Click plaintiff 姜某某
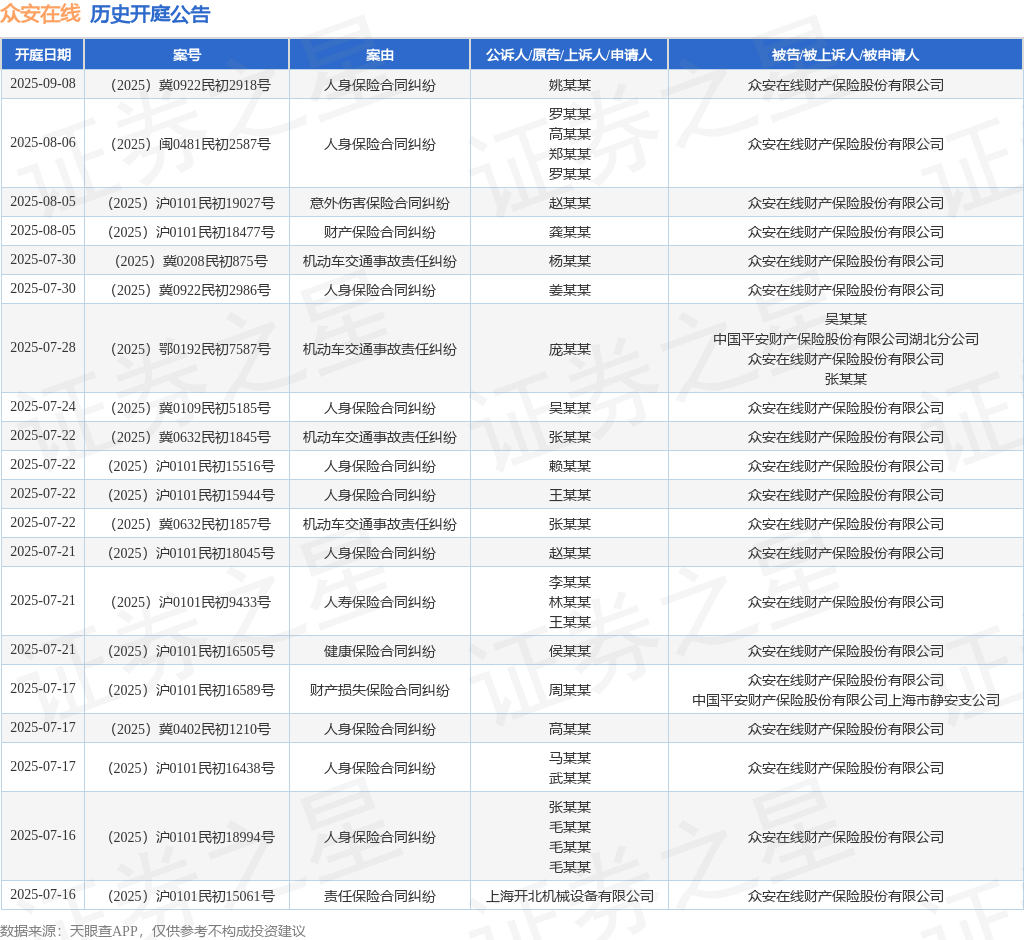1024x940 pixels. point(569,290)
